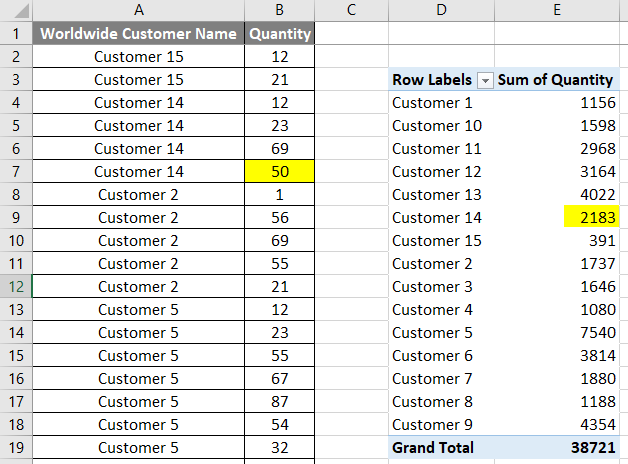This screenshot has width=628, height=464.
Task: Select quantity 56 in row 9
Action: [280, 217]
